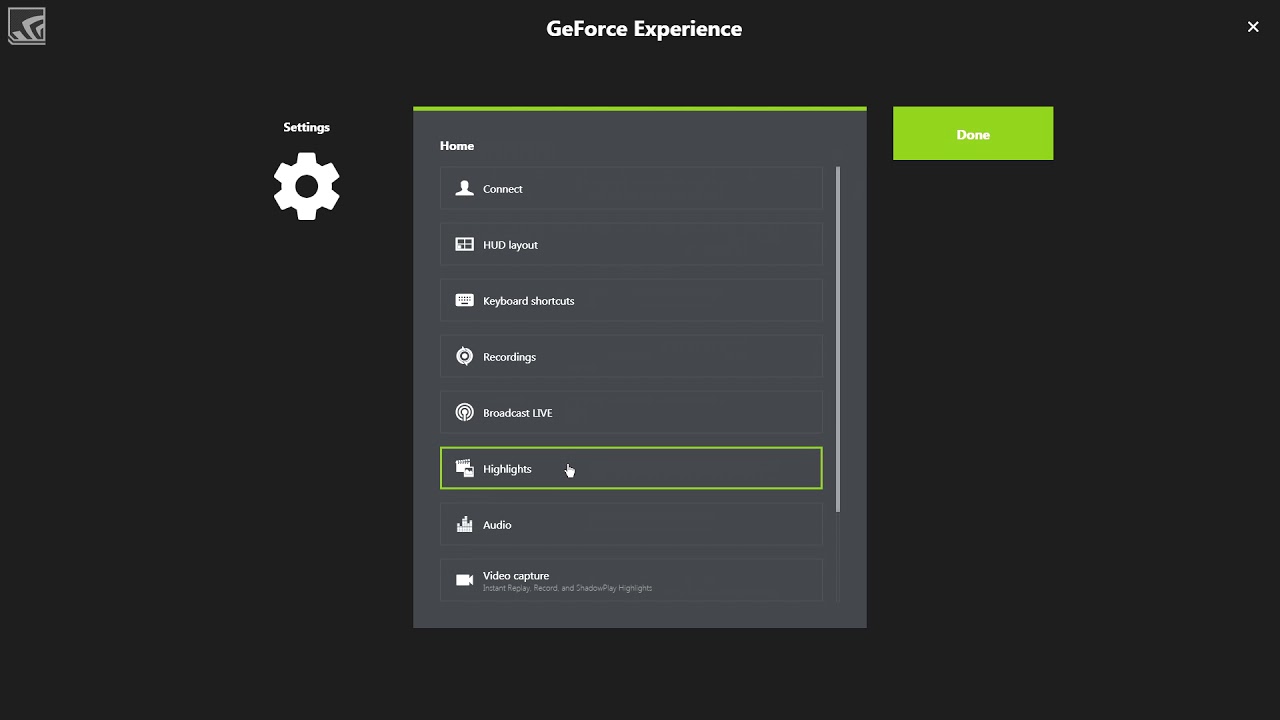Click the Instant Replay, Record subtitle text

coord(567,588)
